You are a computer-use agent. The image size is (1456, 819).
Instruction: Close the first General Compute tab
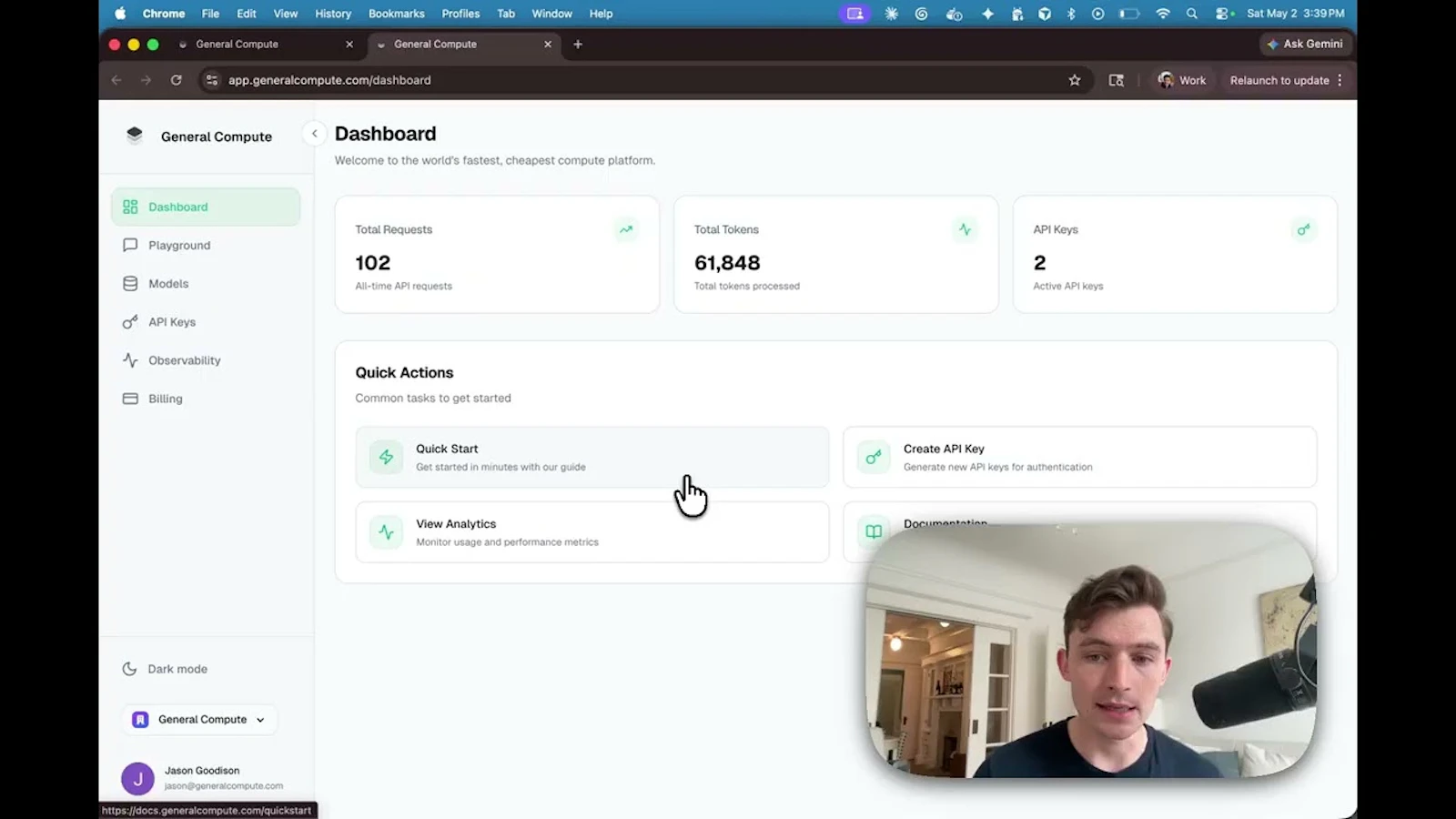[x=349, y=44]
